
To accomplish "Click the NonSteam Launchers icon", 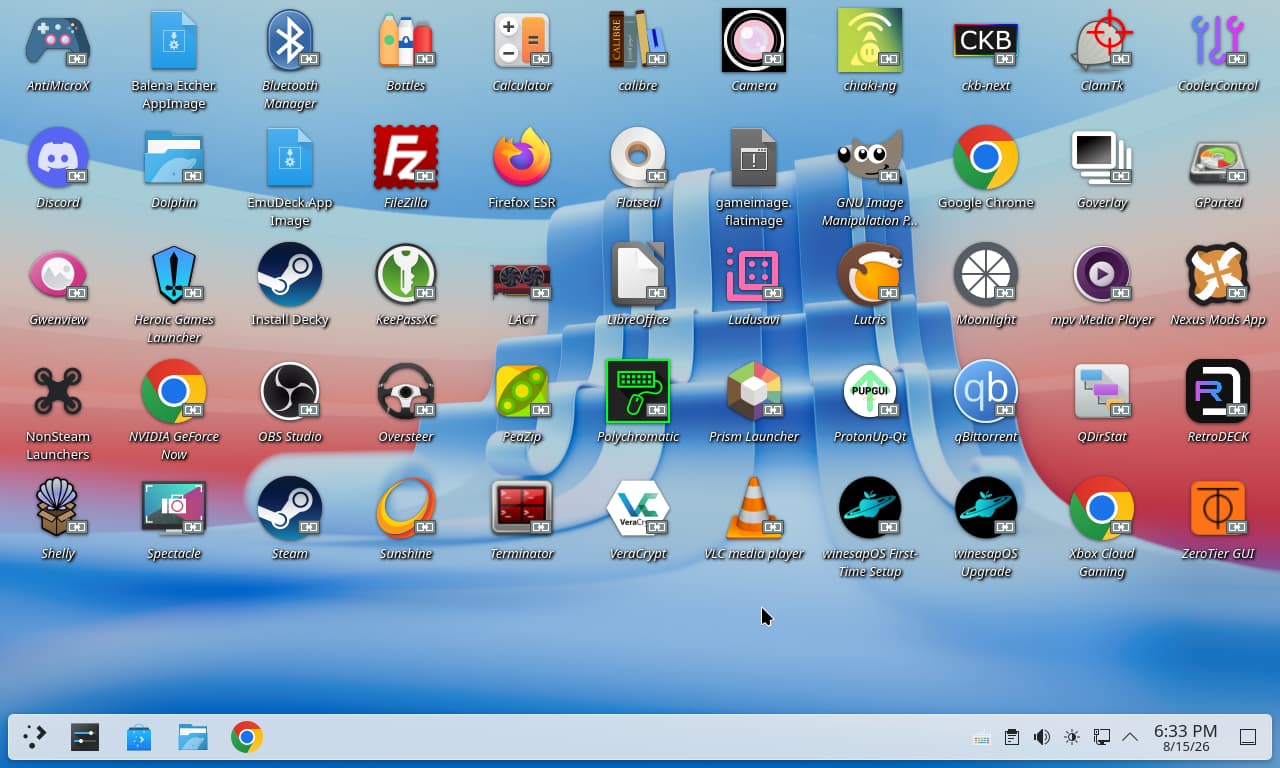I will tap(58, 392).
